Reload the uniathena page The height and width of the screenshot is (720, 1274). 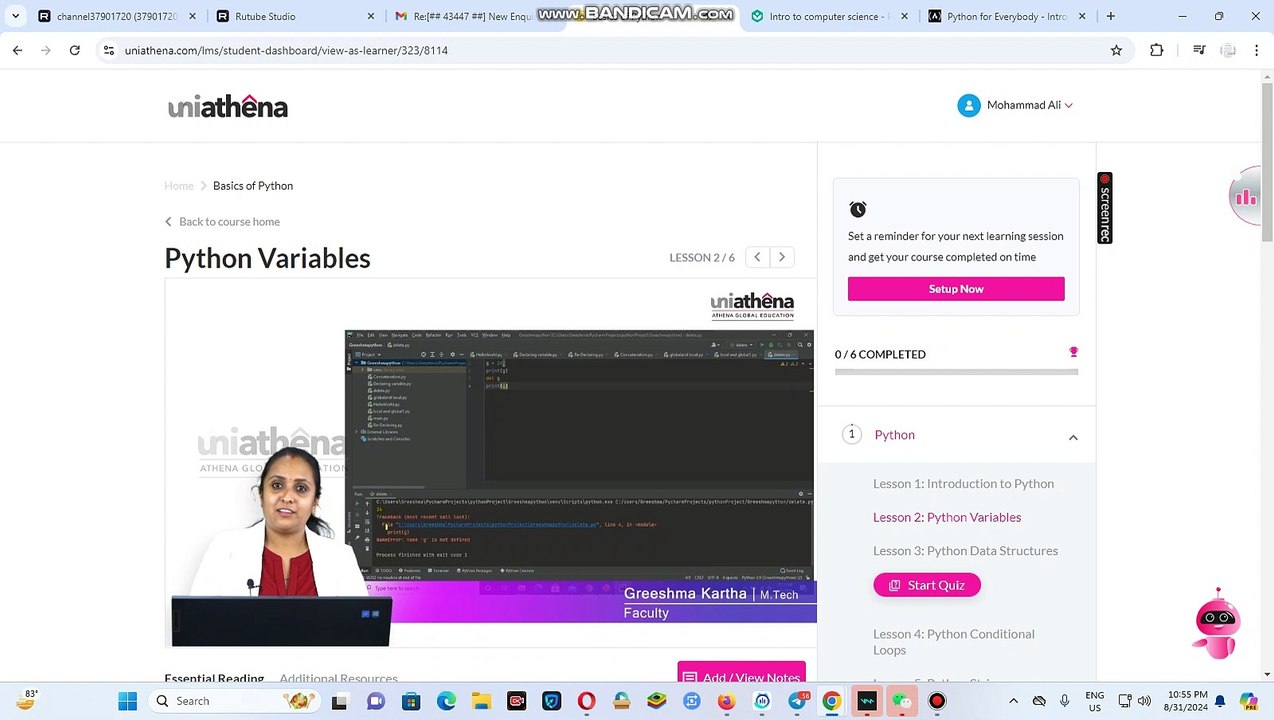74,50
